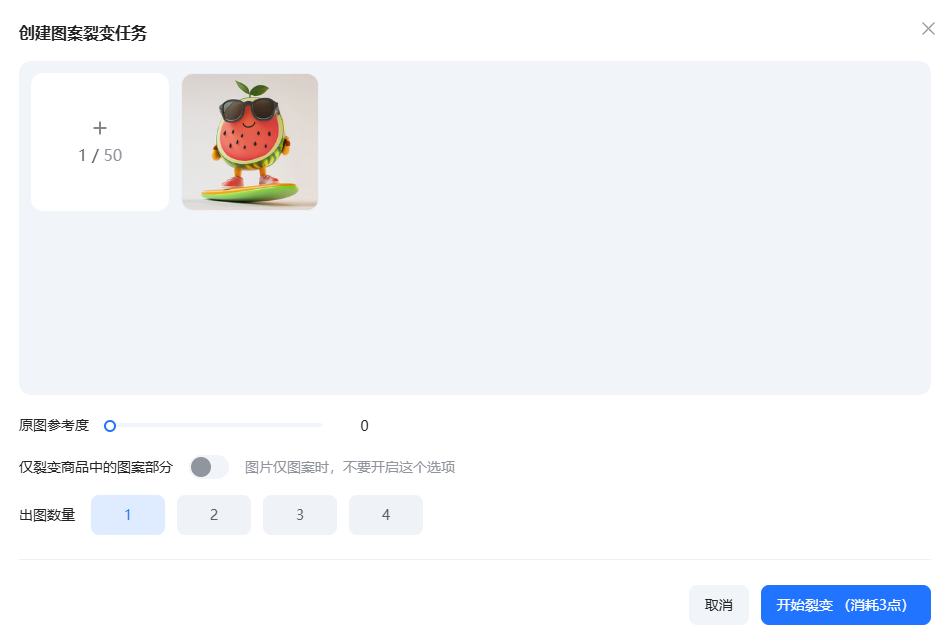This screenshot has height=644, width=951.
Task: Choose 4 as output image count
Action: click(x=386, y=515)
